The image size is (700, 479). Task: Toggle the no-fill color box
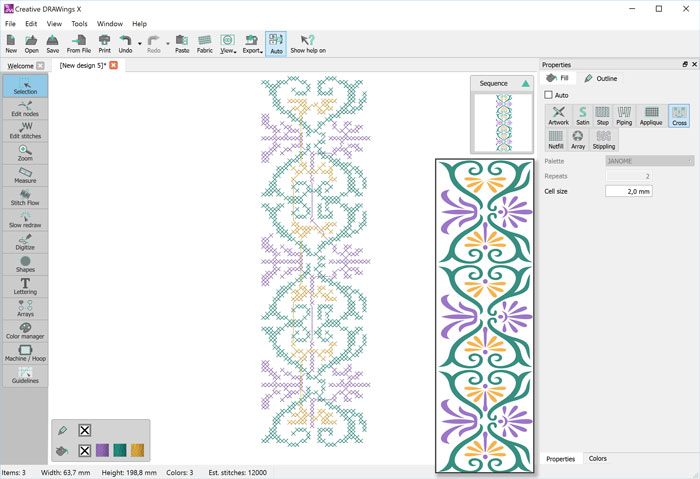click(x=85, y=451)
